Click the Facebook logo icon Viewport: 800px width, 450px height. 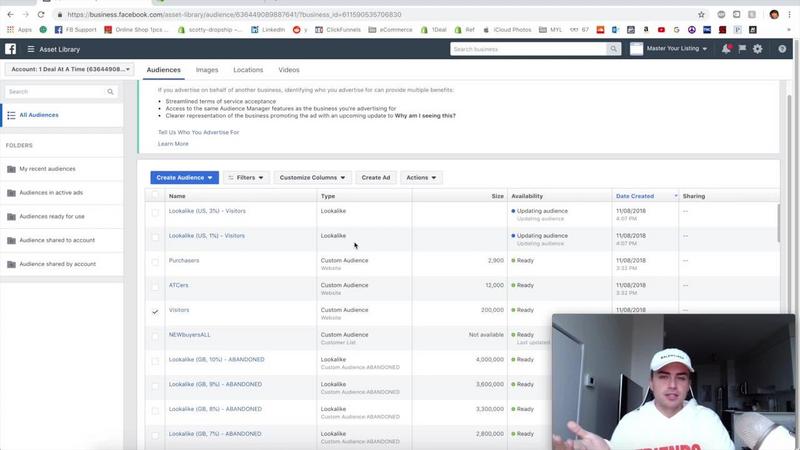coord(10,49)
